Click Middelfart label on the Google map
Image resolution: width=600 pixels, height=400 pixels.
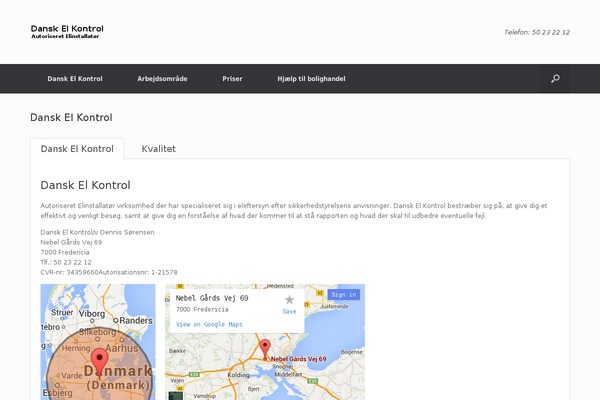[x=289, y=374]
